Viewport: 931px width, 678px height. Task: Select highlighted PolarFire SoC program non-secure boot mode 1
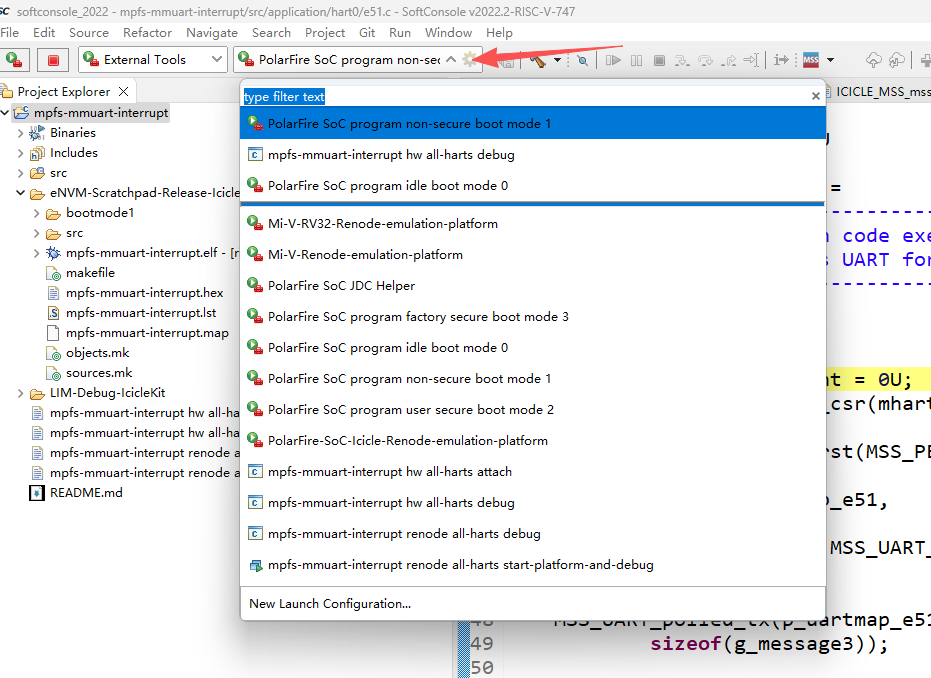tap(533, 123)
